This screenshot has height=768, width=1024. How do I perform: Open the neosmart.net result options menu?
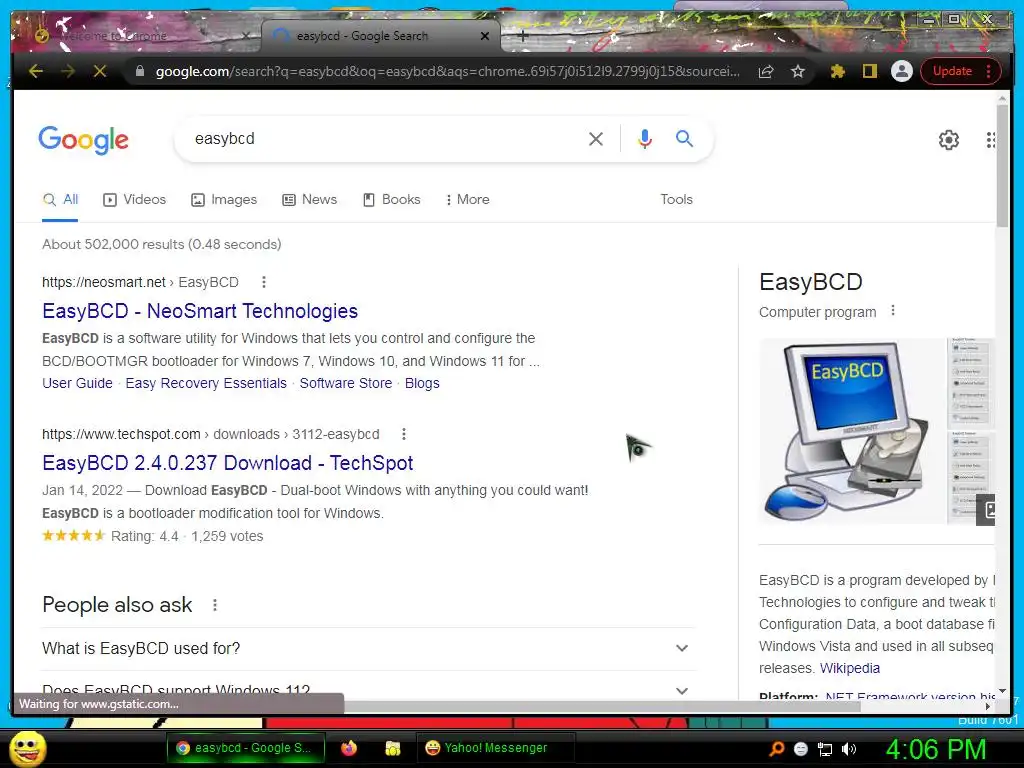(x=264, y=282)
